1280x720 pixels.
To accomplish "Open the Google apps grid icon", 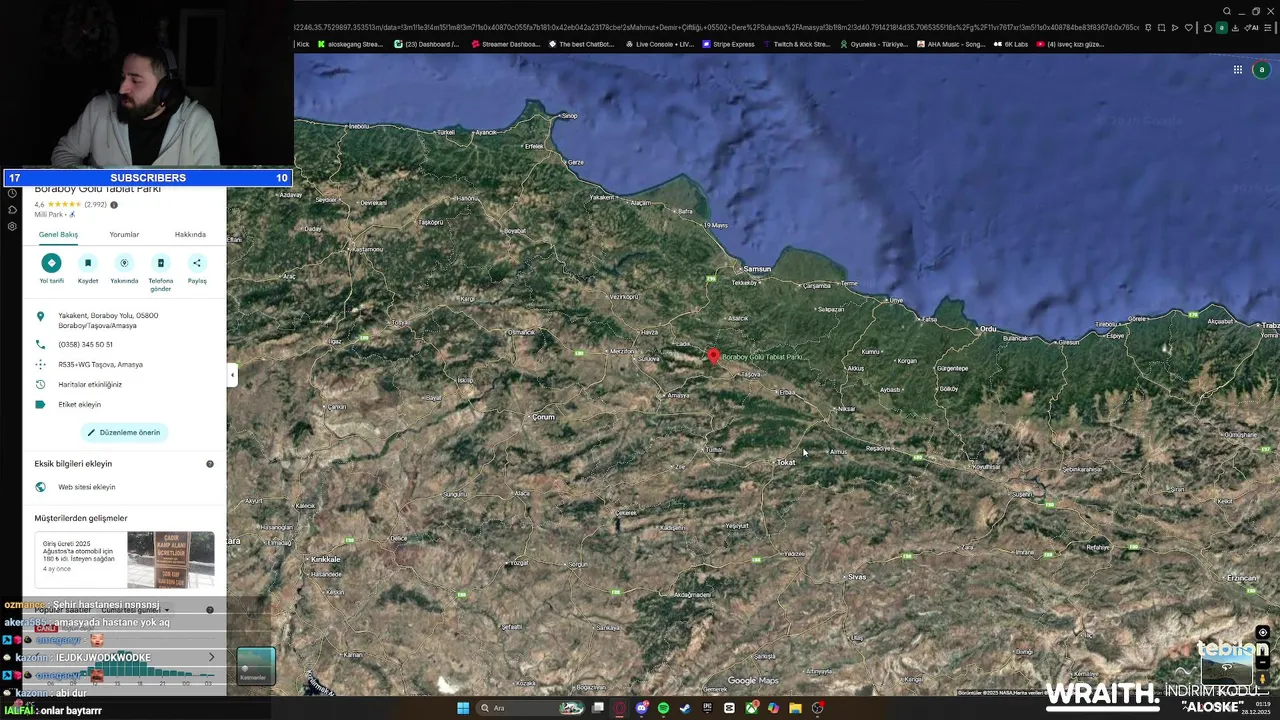I will tap(1237, 70).
